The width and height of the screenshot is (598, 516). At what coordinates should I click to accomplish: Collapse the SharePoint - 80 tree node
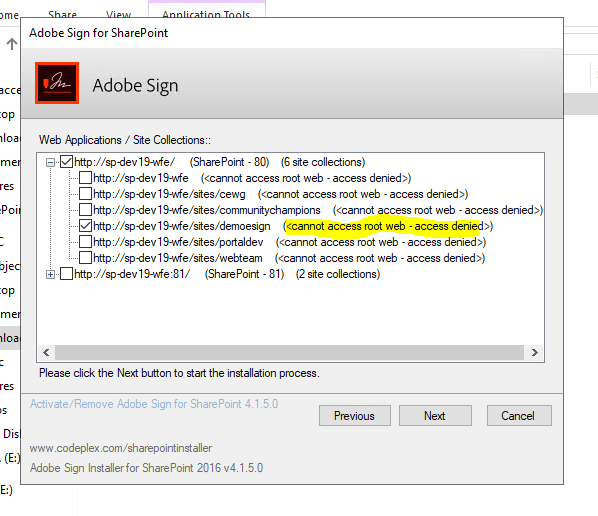pyautogui.click(x=50, y=162)
